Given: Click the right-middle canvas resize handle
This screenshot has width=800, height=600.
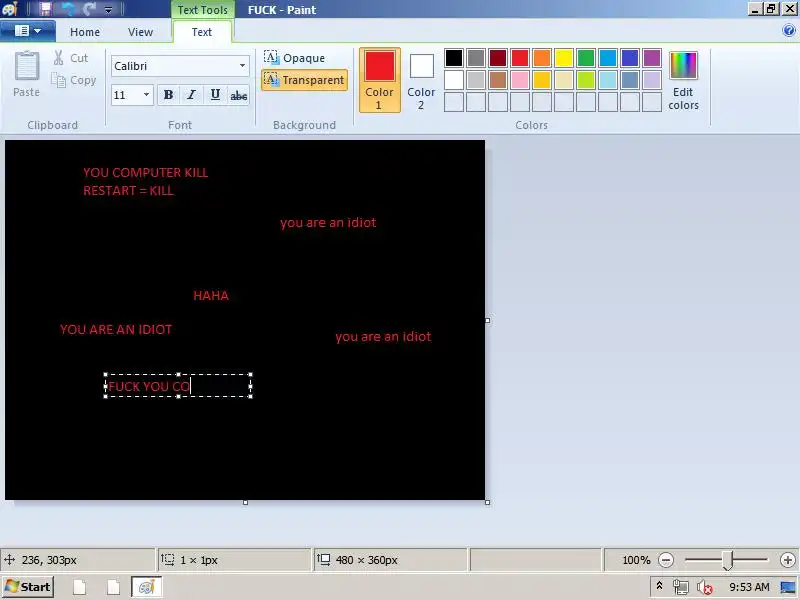Looking at the screenshot, I should [x=487, y=320].
